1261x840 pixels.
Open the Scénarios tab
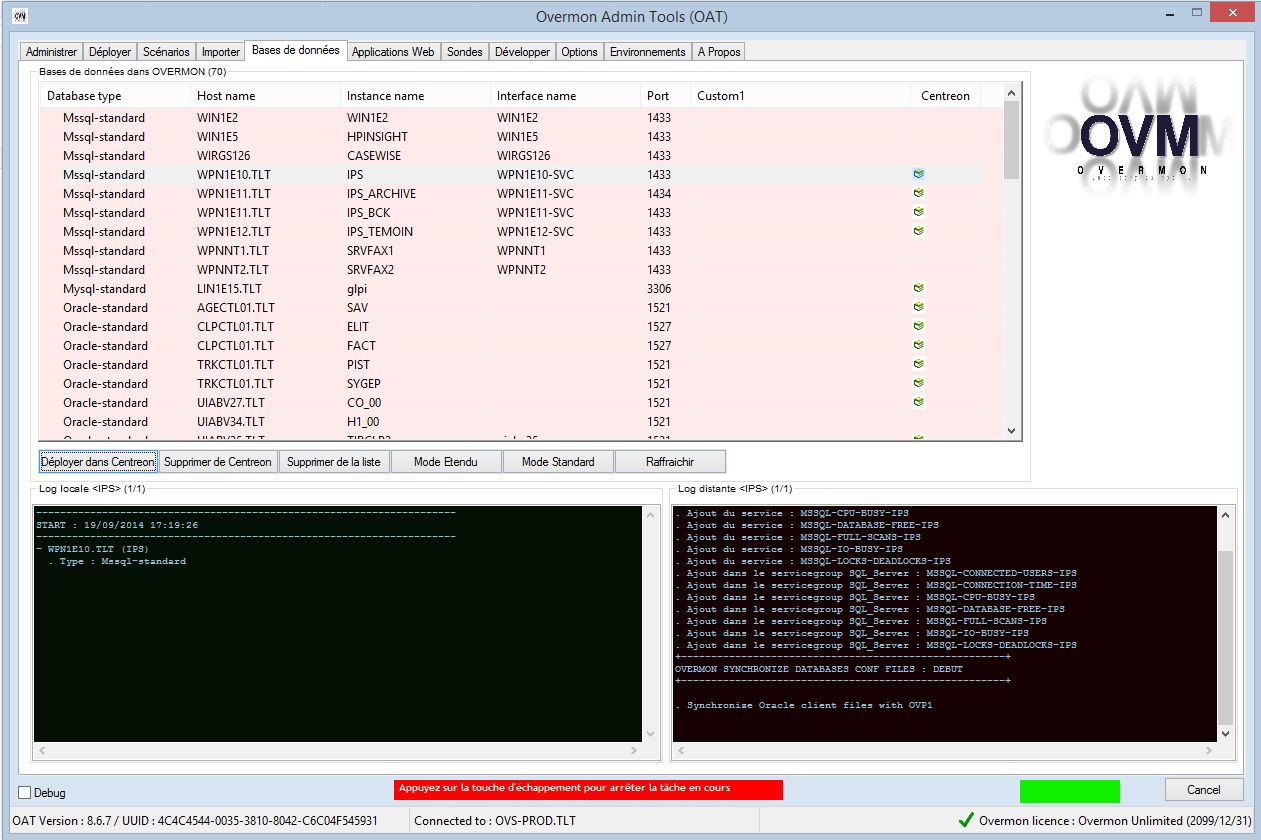(166, 52)
